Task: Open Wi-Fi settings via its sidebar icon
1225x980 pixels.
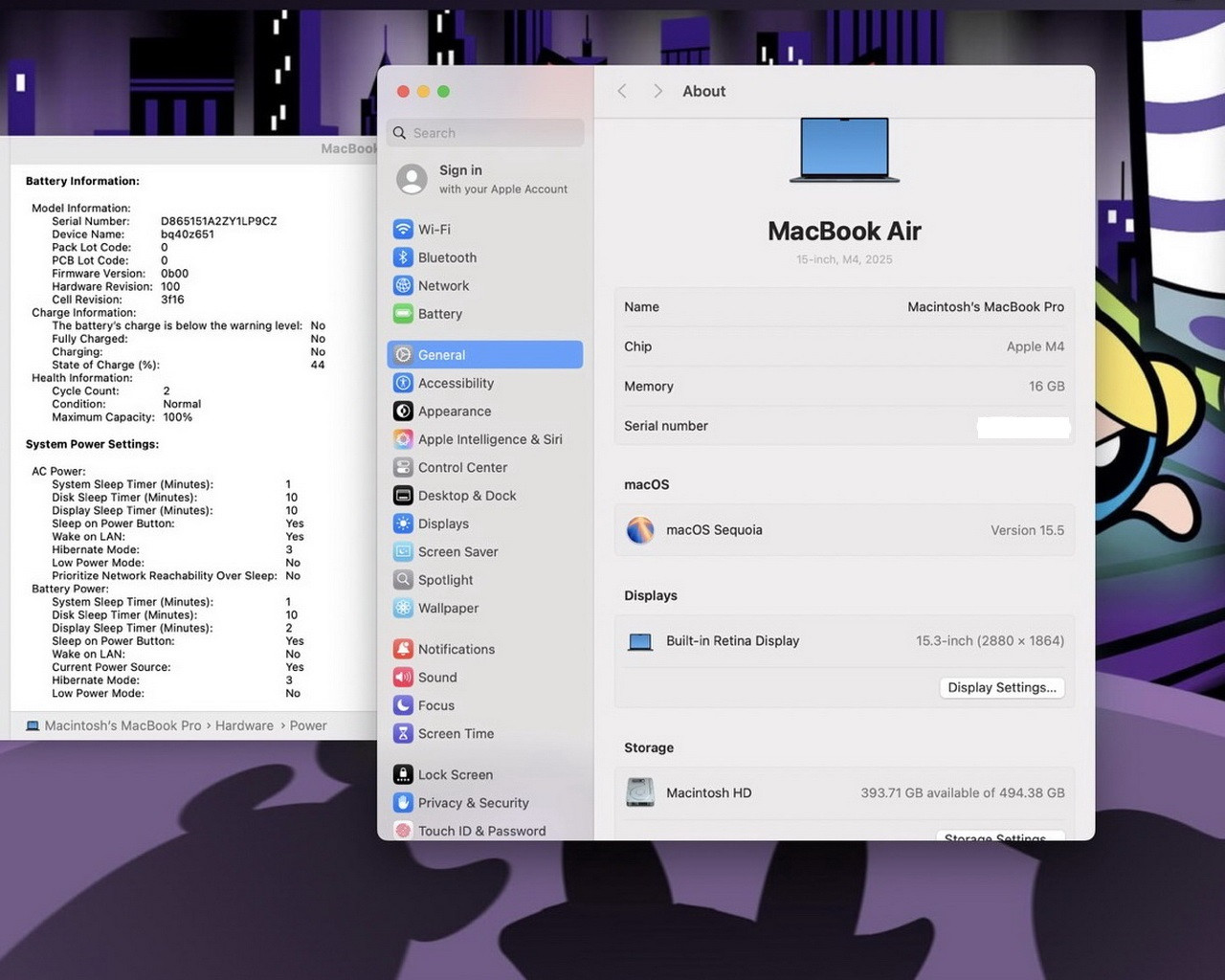Action: click(x=403, y=230)
